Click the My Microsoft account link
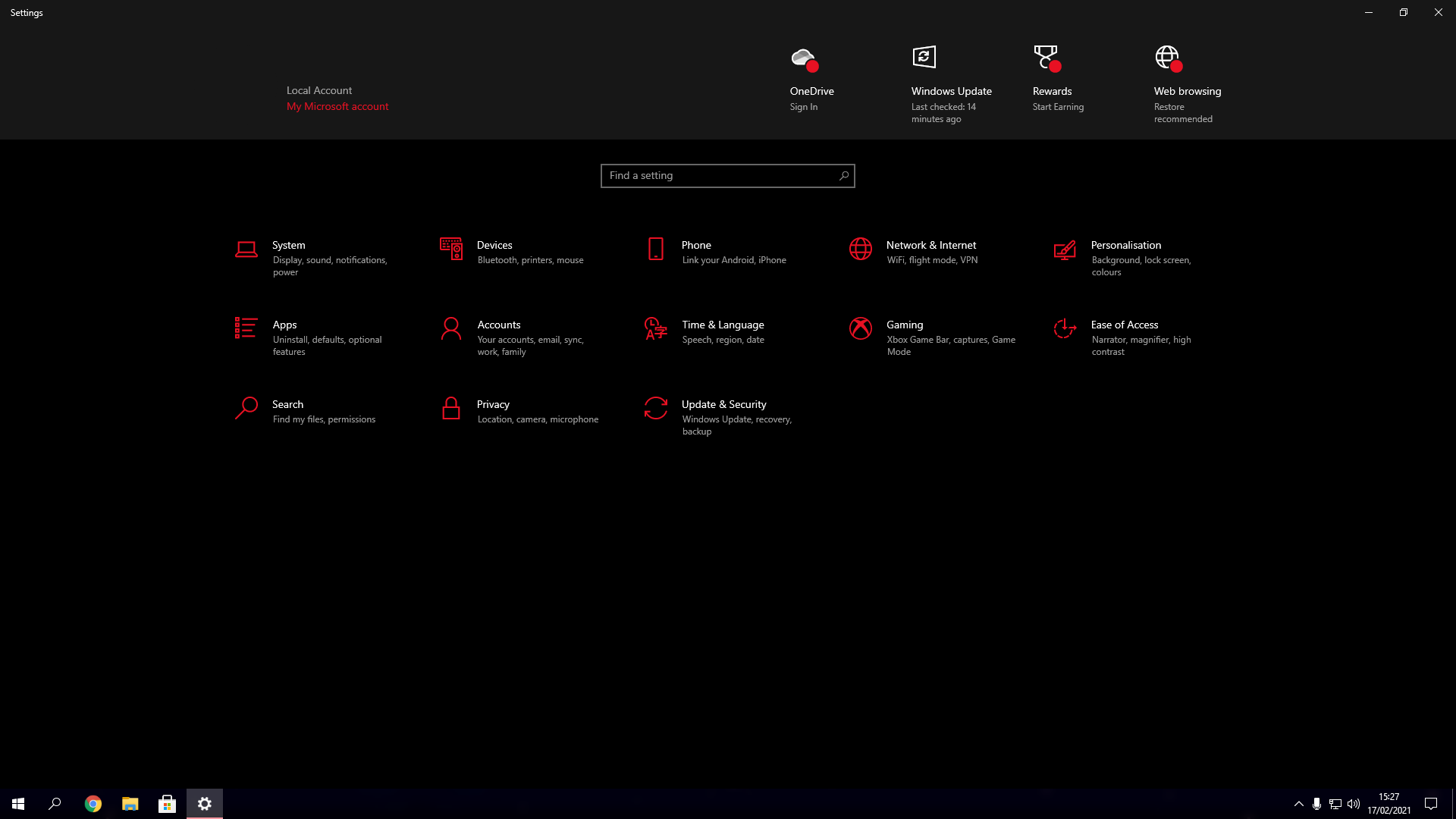The height and width of the screenshot is (819, 1456). [337, 106]
